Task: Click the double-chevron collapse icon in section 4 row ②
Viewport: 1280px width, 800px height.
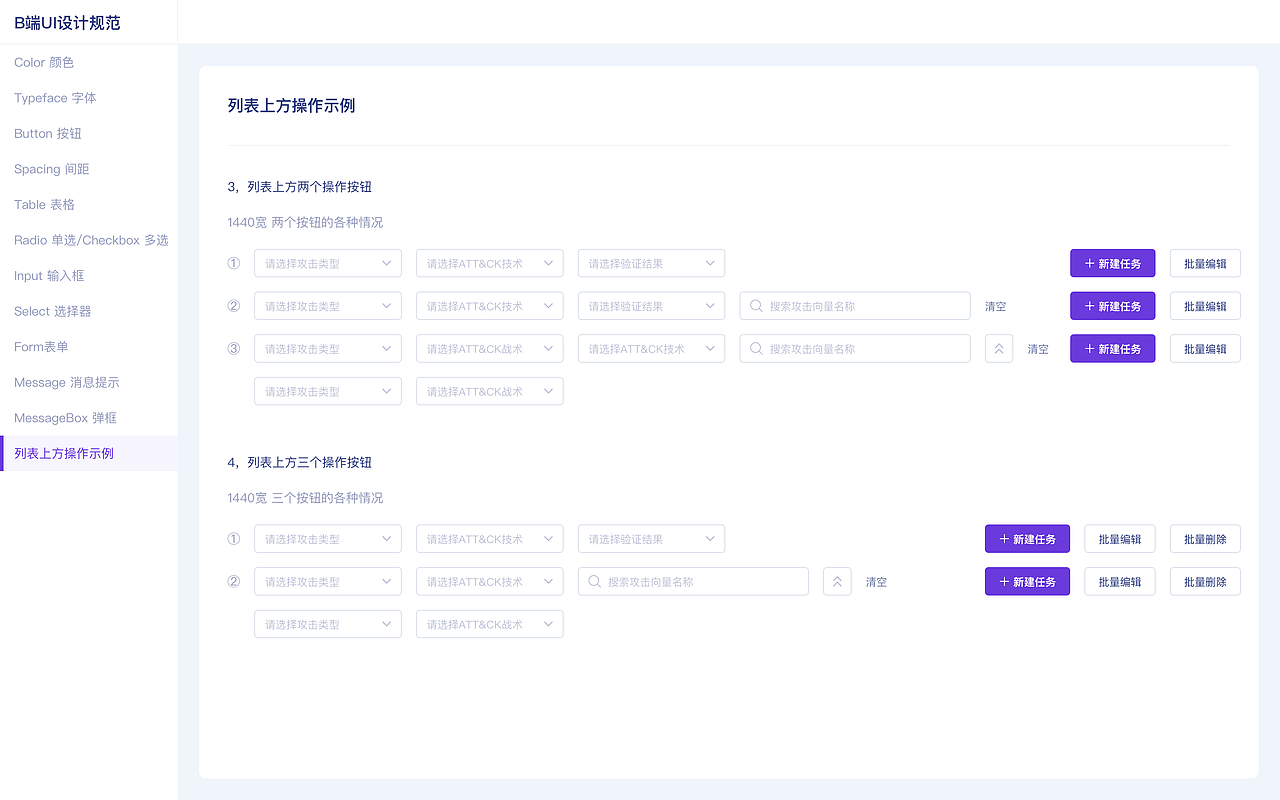Action: click(837, 582)
